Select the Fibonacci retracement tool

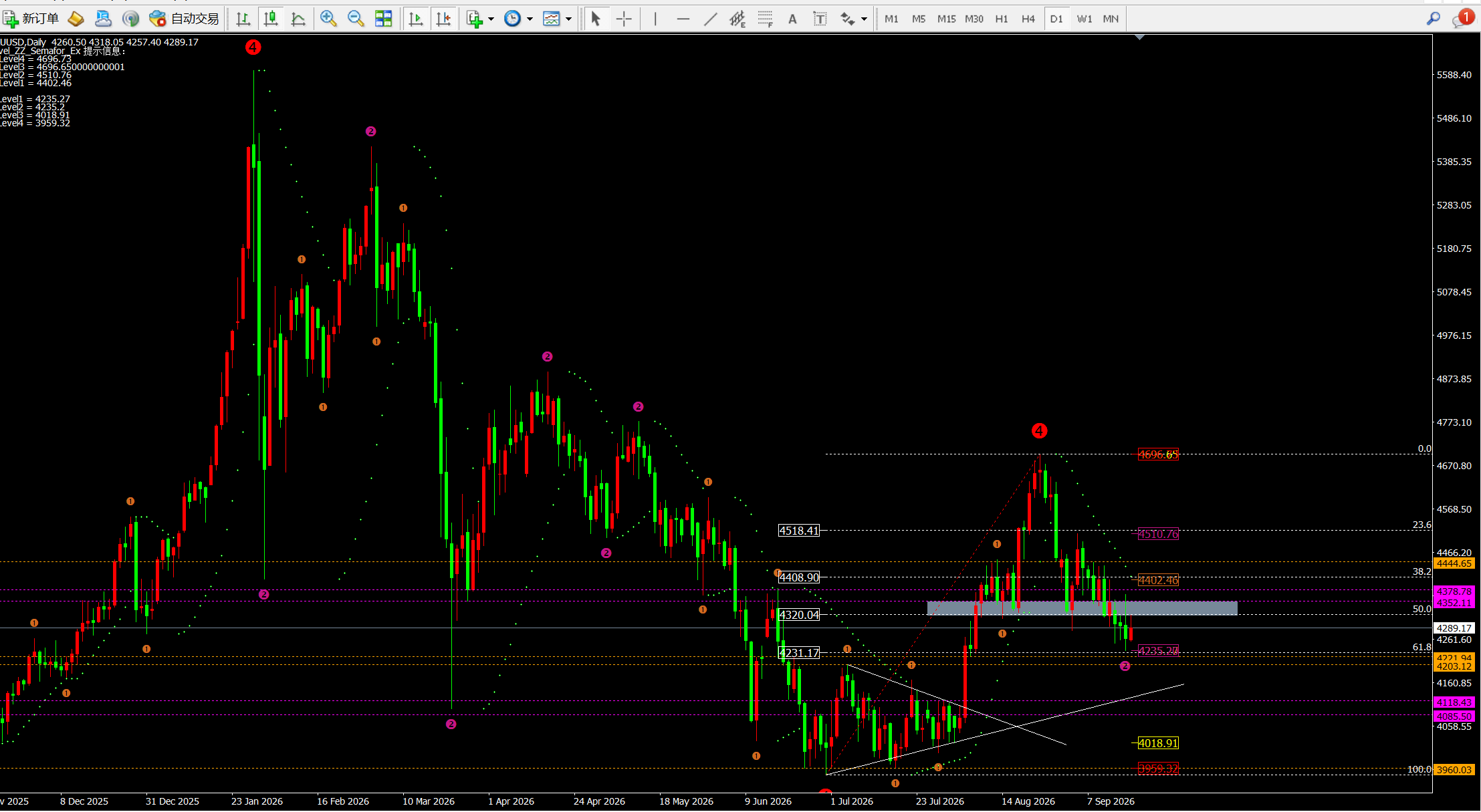click(765, 19)
